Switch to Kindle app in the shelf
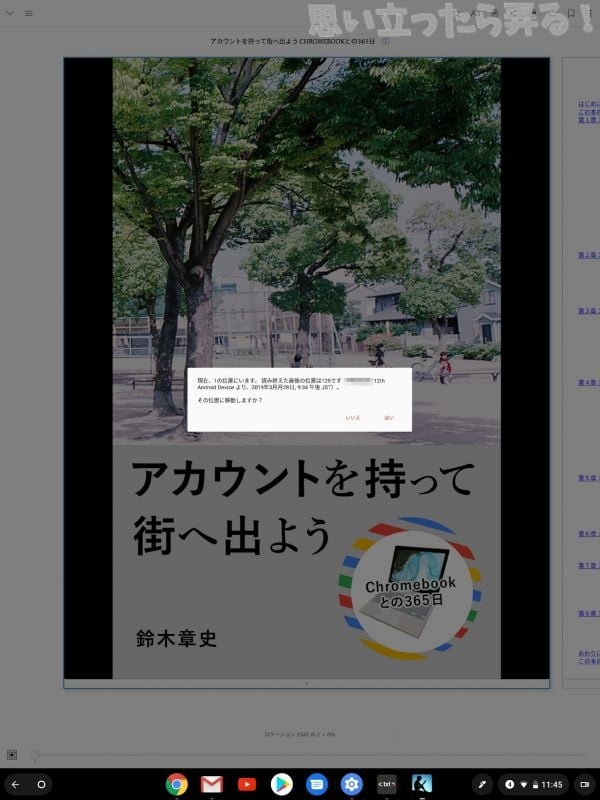Screen dimensions: 600x800 [x=421, y=785]
